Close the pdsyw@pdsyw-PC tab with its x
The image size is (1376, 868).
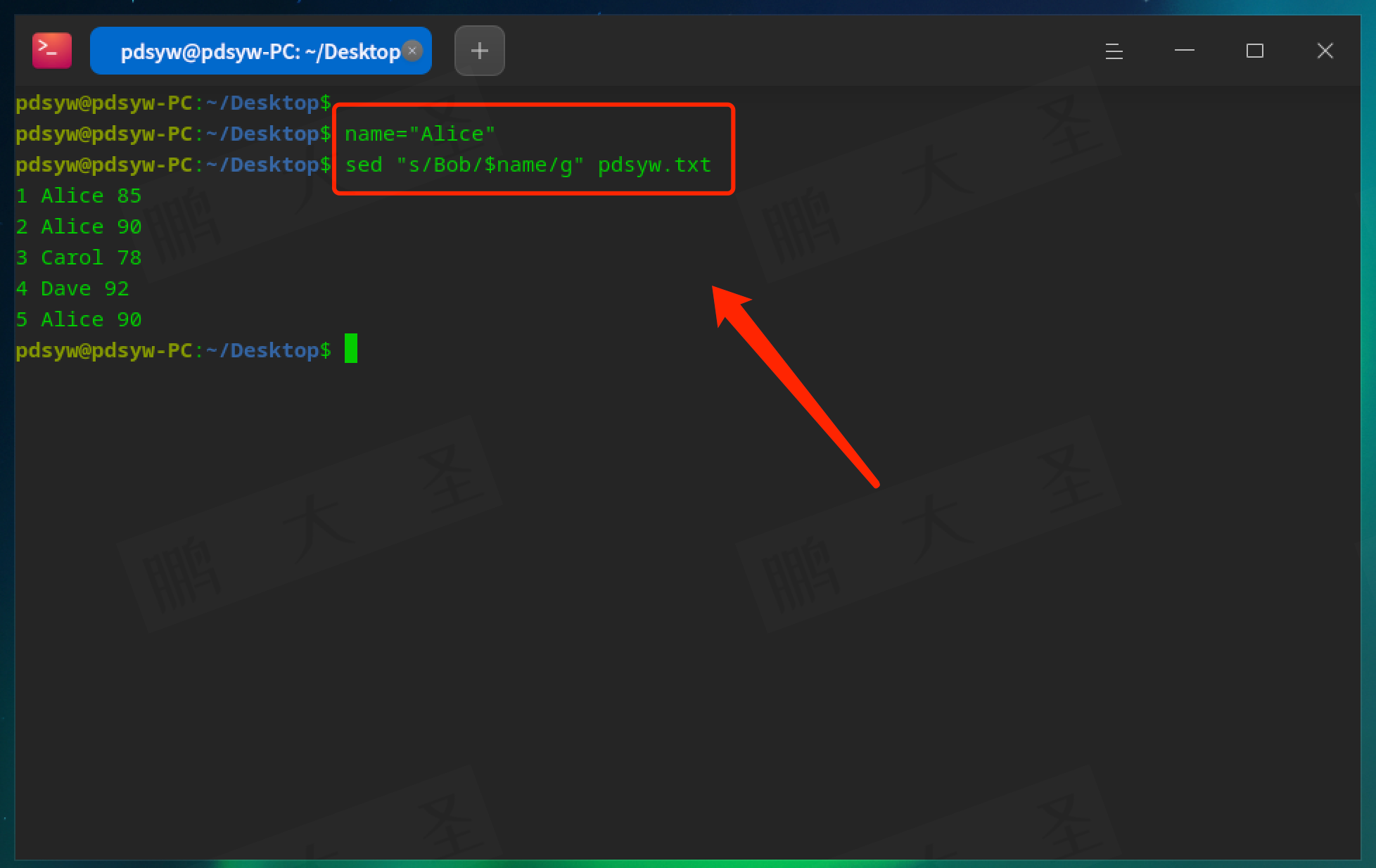click(x=413, y=51)
